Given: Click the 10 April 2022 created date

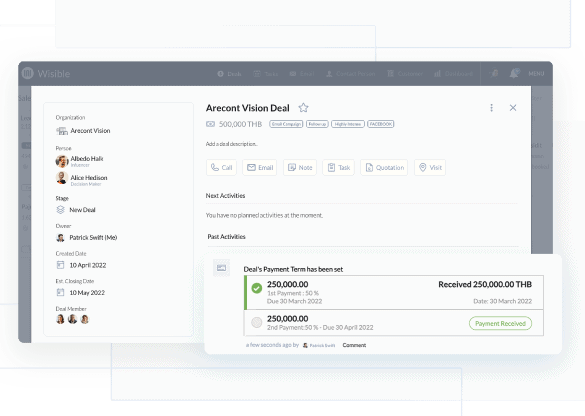Looking at the screenshot, I should (x=88, y=265).
